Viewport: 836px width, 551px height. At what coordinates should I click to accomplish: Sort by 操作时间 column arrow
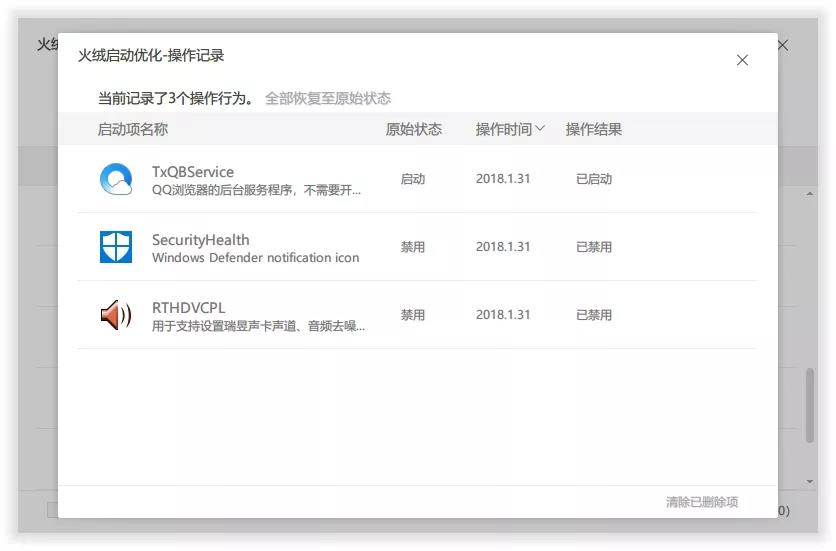pyautogui.click(x=540, y=129)
